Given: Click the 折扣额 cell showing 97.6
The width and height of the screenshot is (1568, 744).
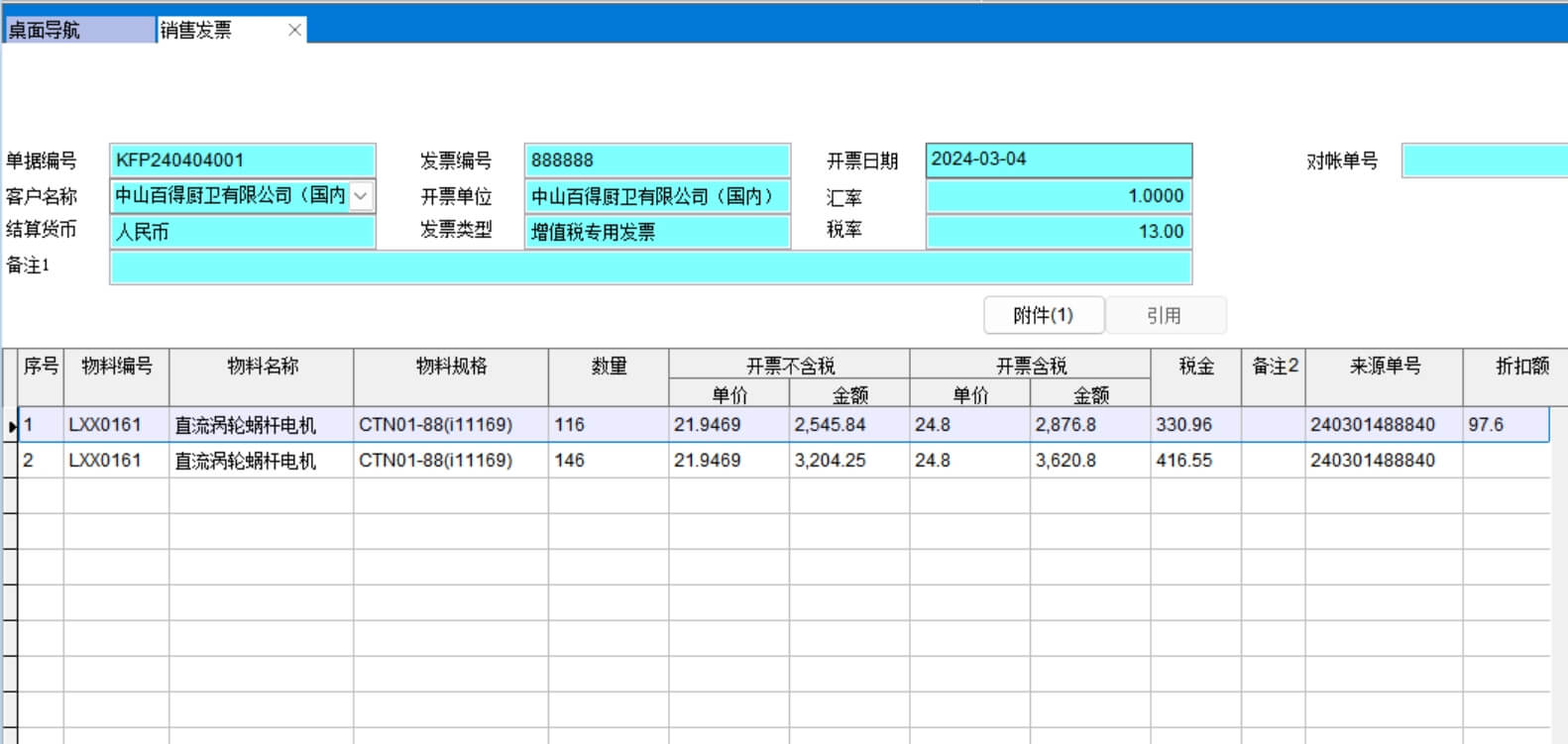Looking at the screenshot, I should (x=1505, y=425).
